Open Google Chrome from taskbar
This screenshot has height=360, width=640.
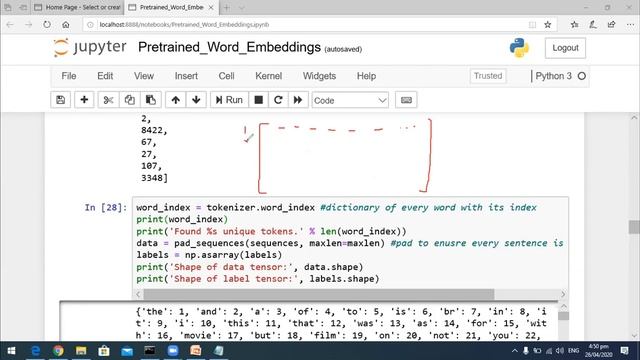pyautogui.click(x=58, y=351)
